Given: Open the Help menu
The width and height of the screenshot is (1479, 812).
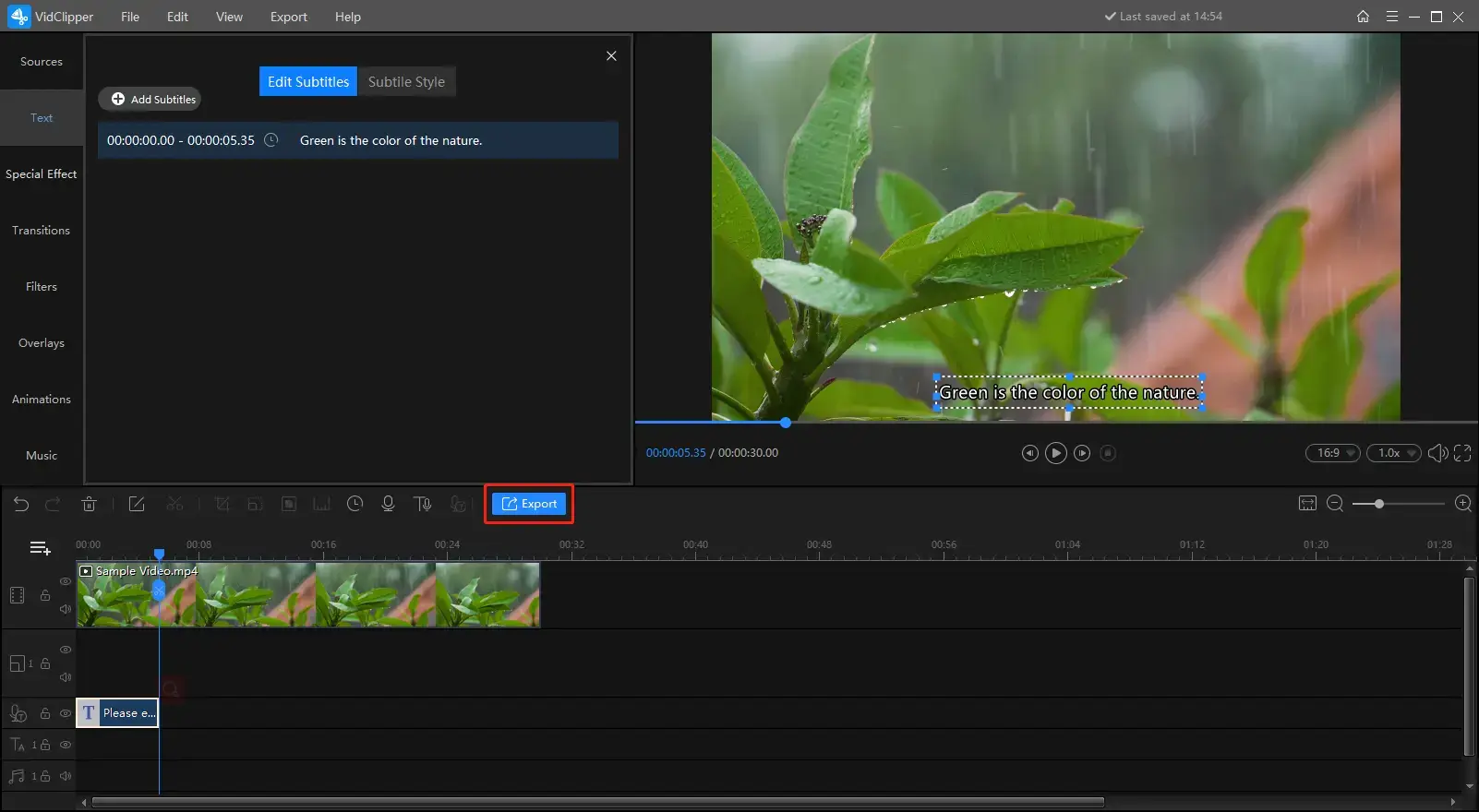Looking at the screenshot, I should (x=348, y=17).
